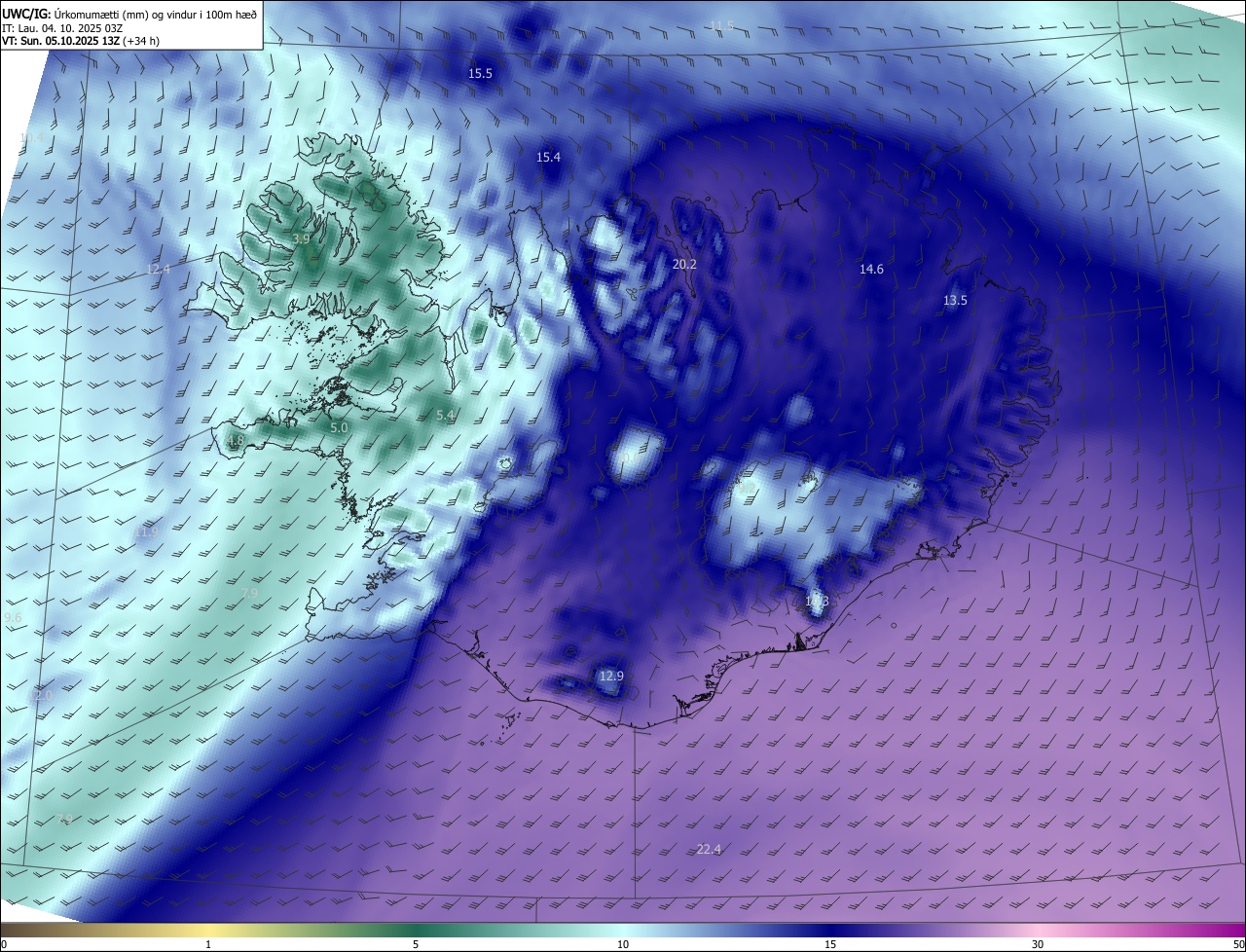Click the 12.9 value label in south Iceland
The image size is (1246, 952).
(x=610, y=676)
